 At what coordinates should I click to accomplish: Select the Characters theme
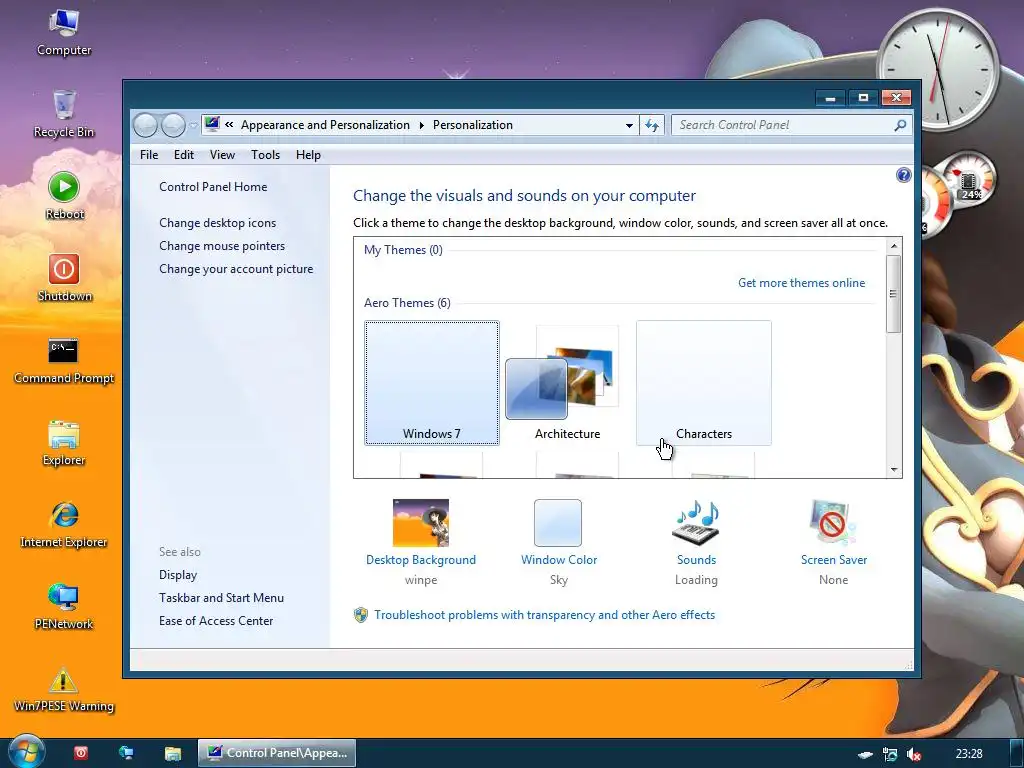tap(704, 383)
